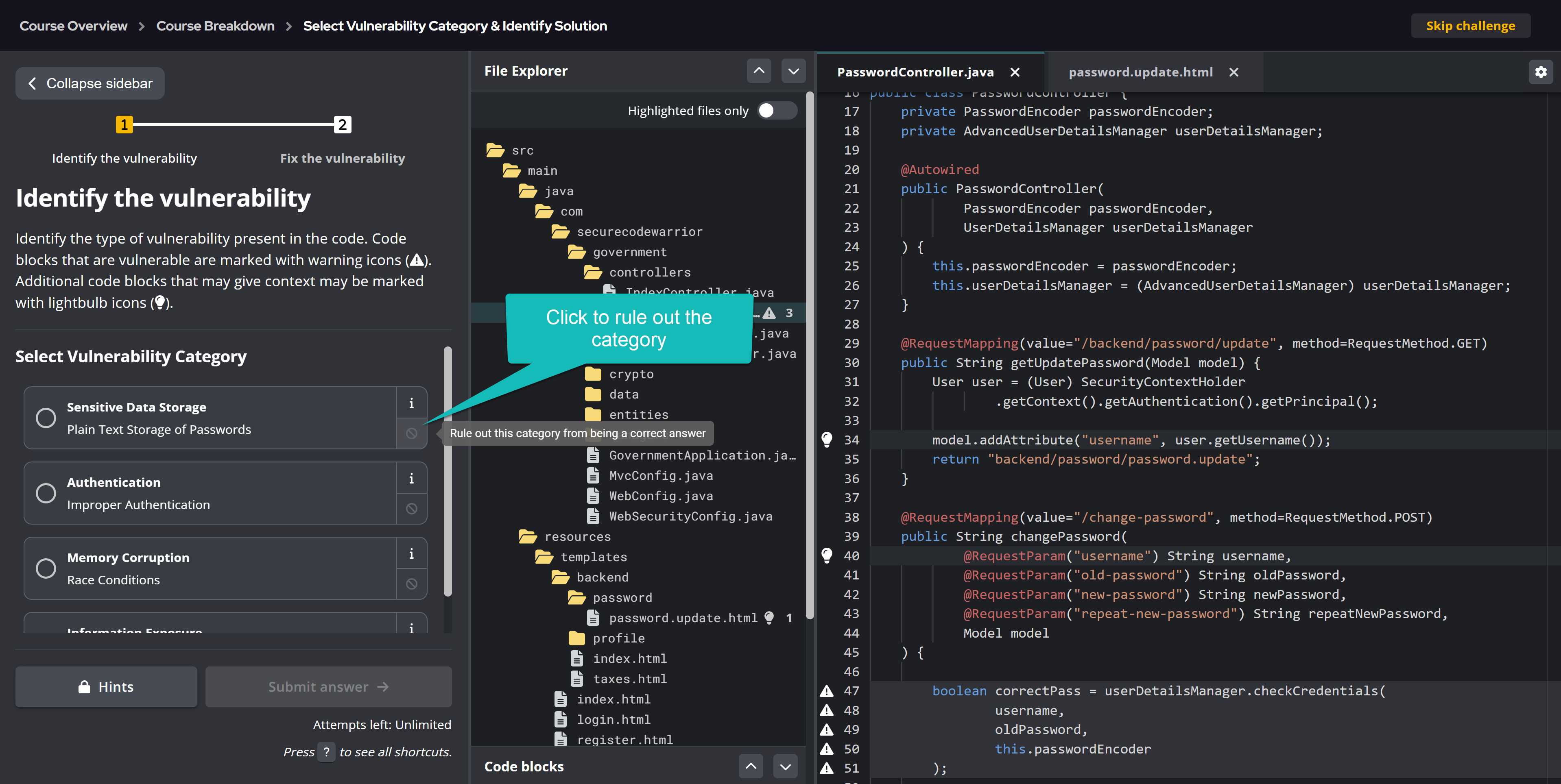
Task: Select Memory Corruption radio option
Action: (46, 568)
